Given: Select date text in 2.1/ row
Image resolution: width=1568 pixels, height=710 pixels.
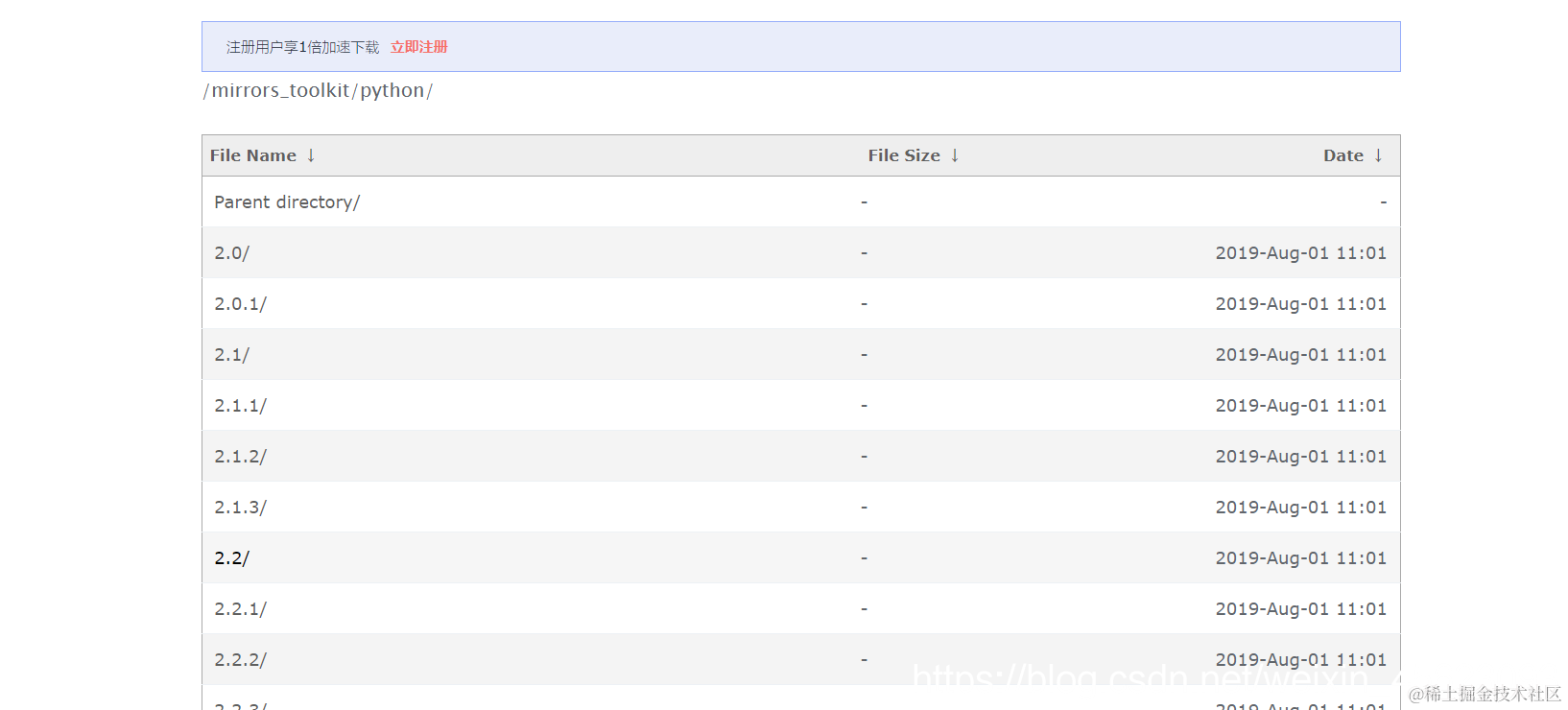Looking at the screenshot, I should pyautogui.click(x=1300, y=355).
